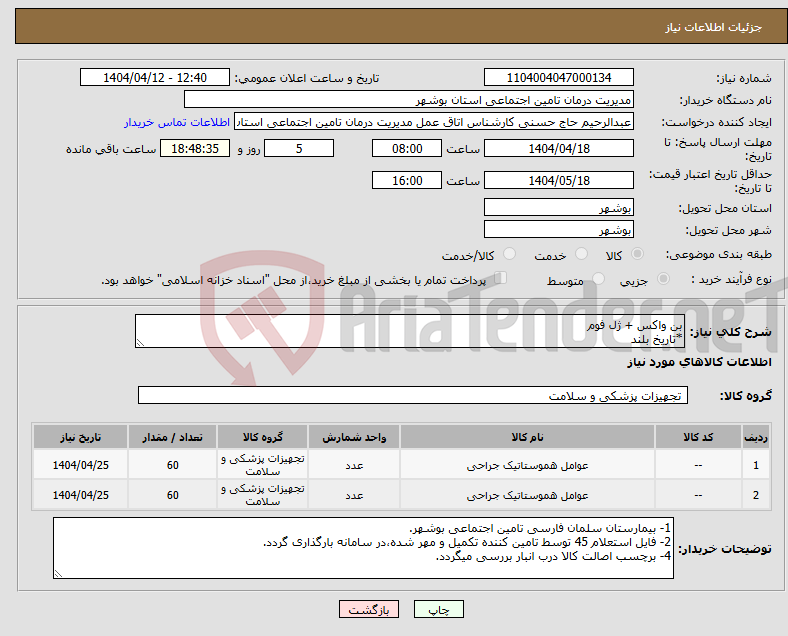Click the کد کالا column header
Screen dimensions: 788x636
pyautogui.click(x=698, y=437)
